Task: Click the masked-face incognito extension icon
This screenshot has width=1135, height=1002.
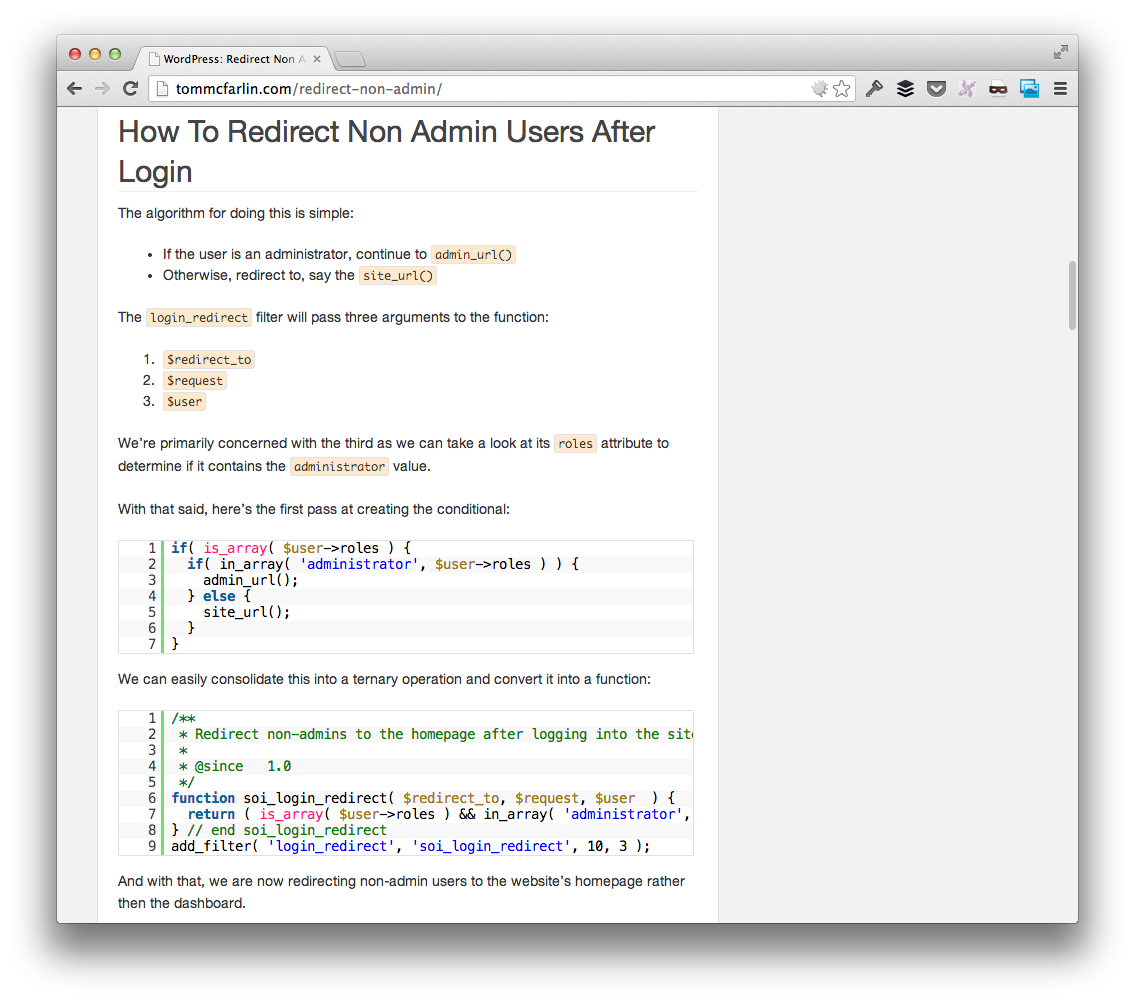Action: pyautogui.click(x=998, y=89)
